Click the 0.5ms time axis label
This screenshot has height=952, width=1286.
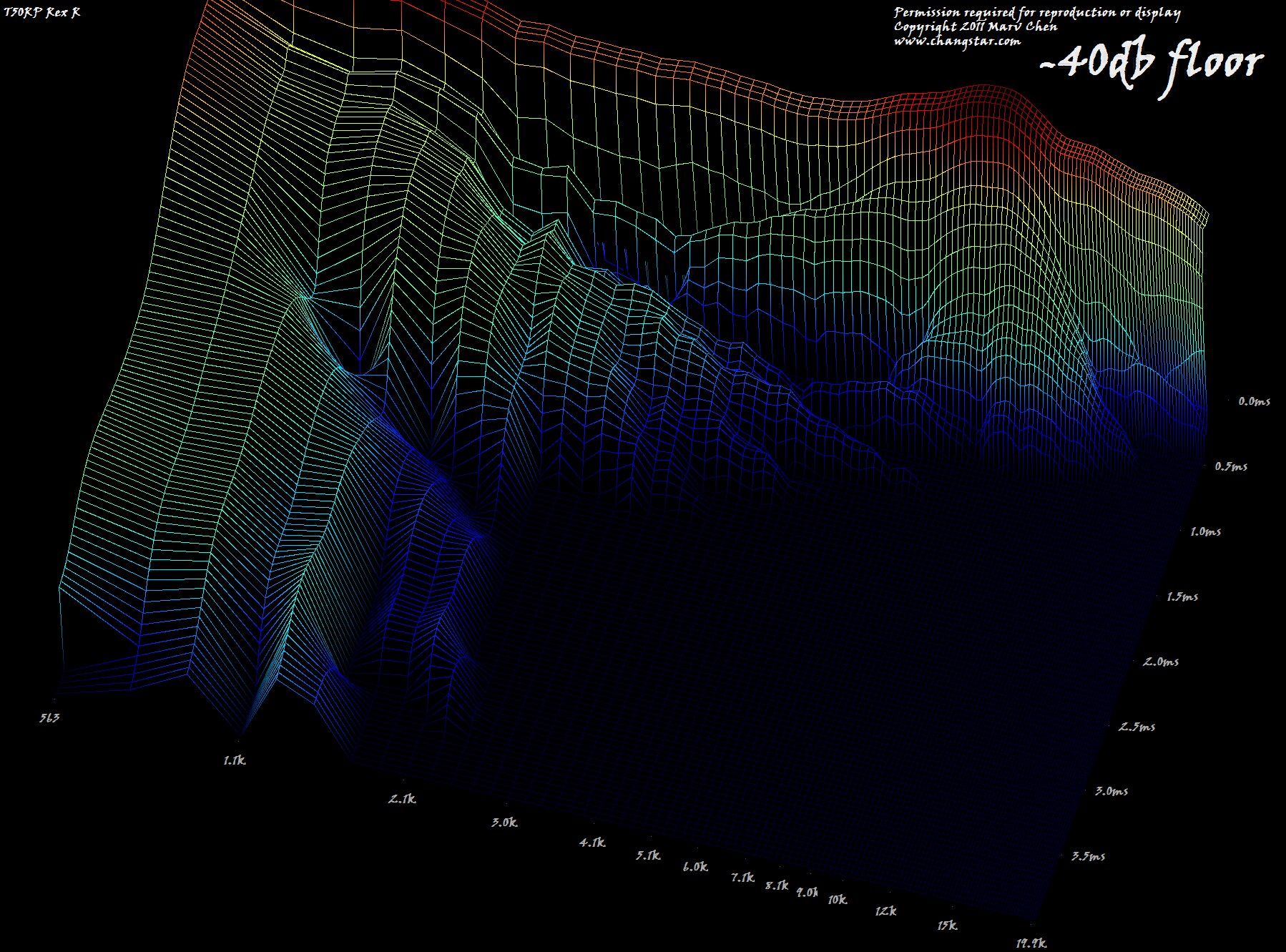tap(1231, 466)
